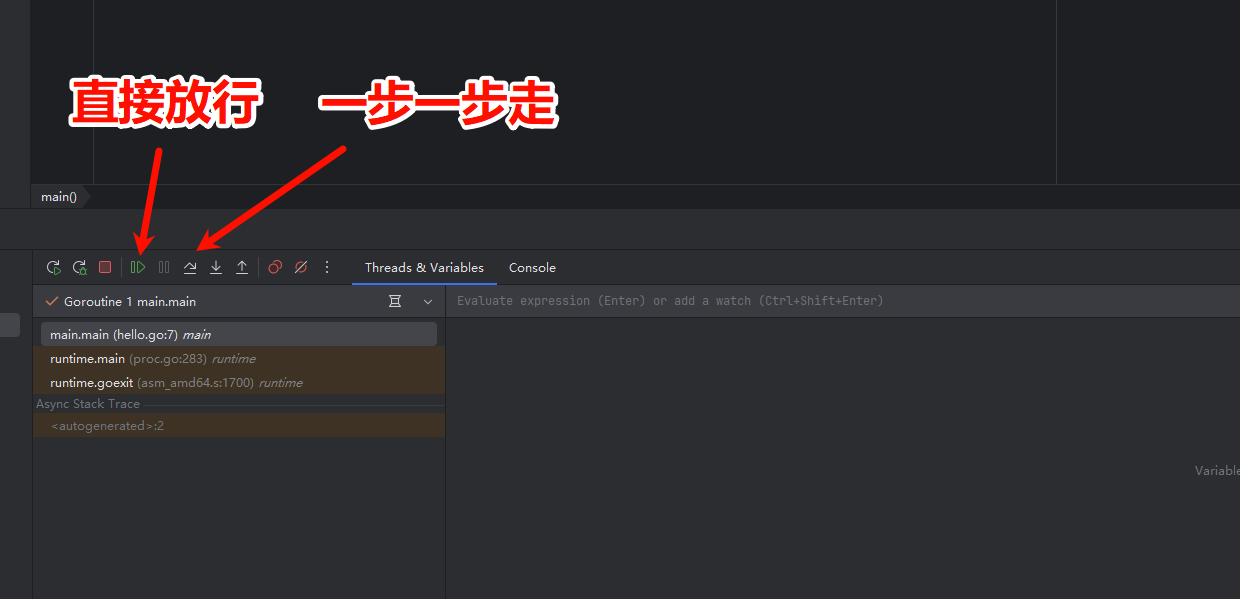Image resolution: width=1240 pixels, height=599 pixels.
Task: Click the frames filter icon beside Goroutine 1
Action: point(395,302)
